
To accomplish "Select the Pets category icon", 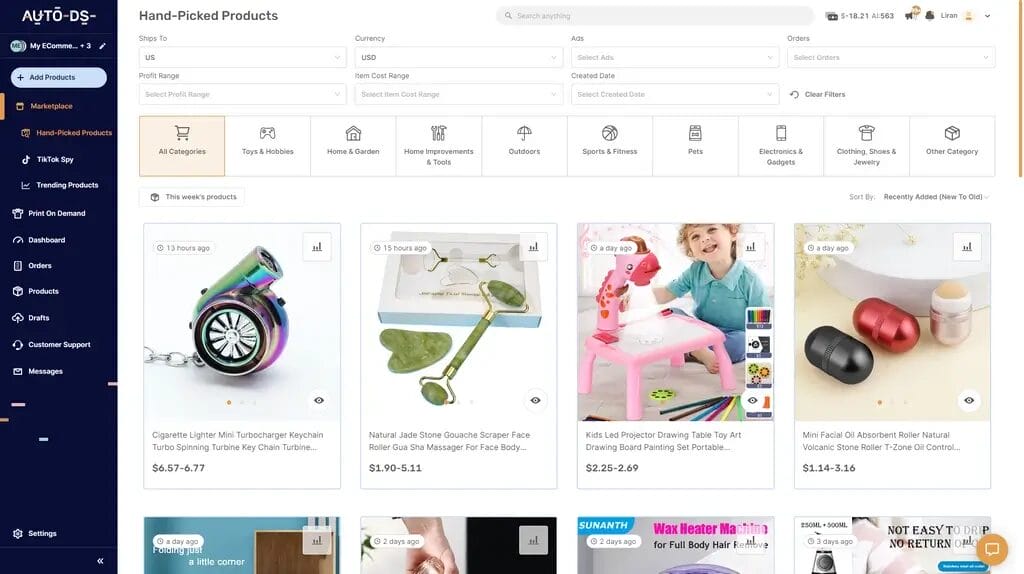I will [695, 140].
